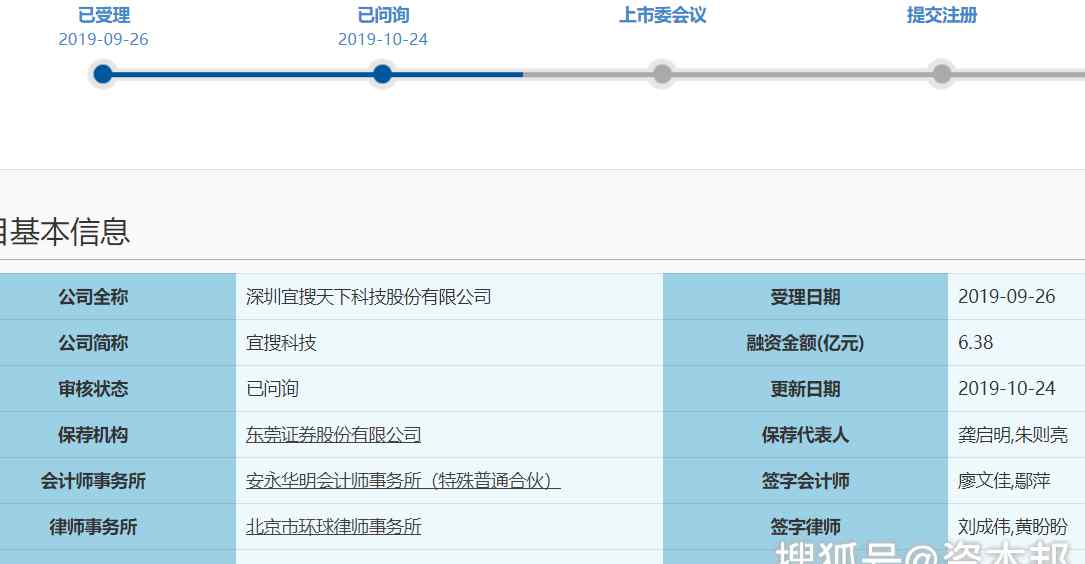Click the 保荐机构 header cell

pos(118,435)
